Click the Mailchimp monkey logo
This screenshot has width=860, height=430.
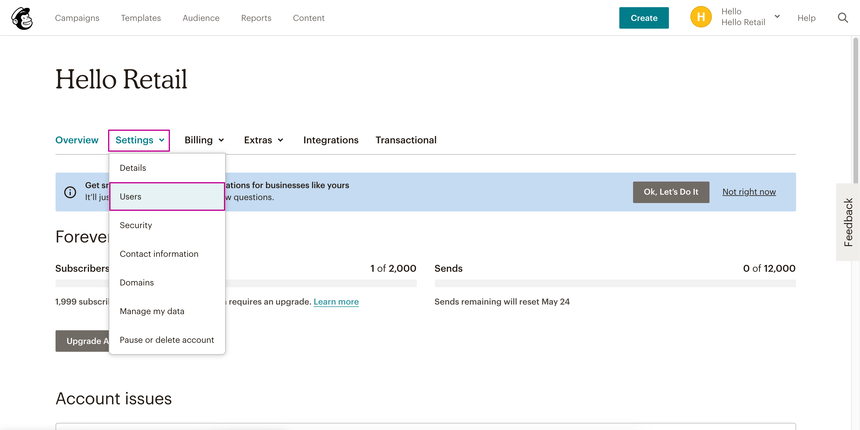click(21, 18)
